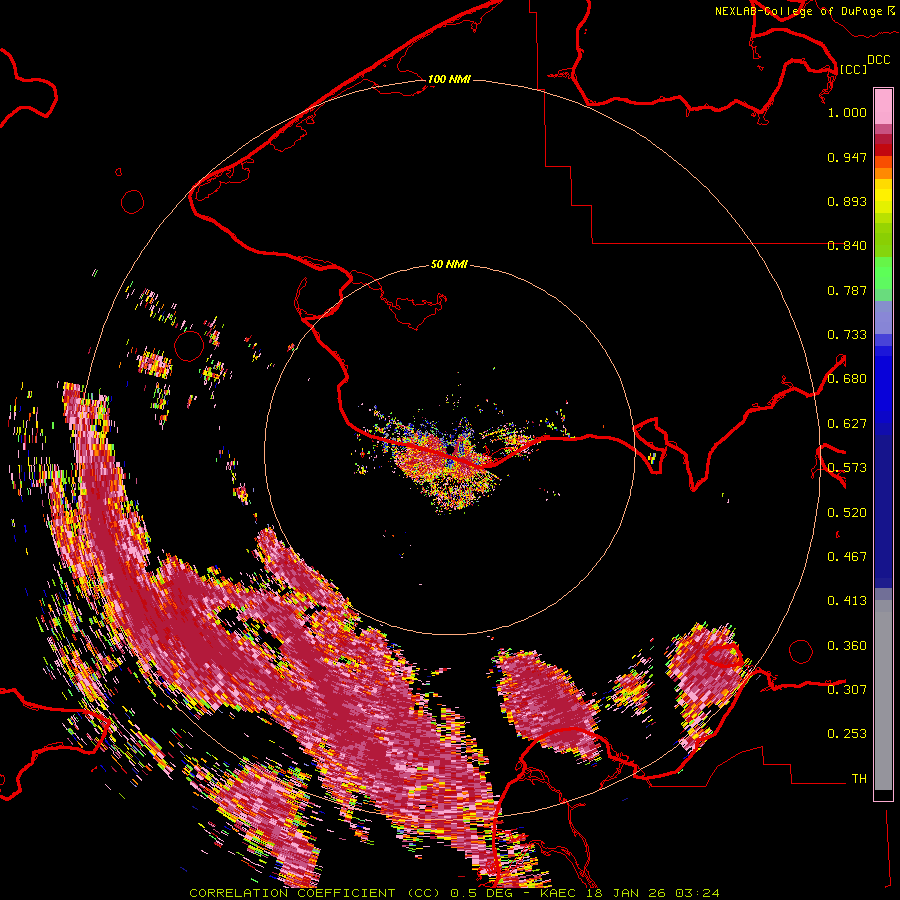900x900 pixels.
Task: Click the [CC] legend heading
Action: point(853,69)
